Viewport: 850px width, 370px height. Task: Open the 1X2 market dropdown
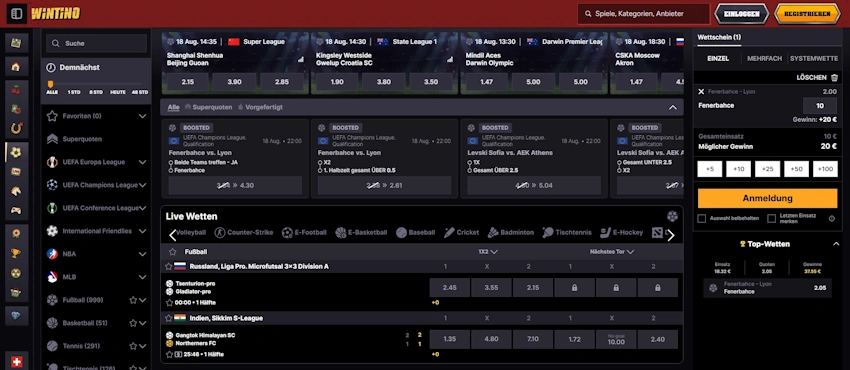(488, 252)
